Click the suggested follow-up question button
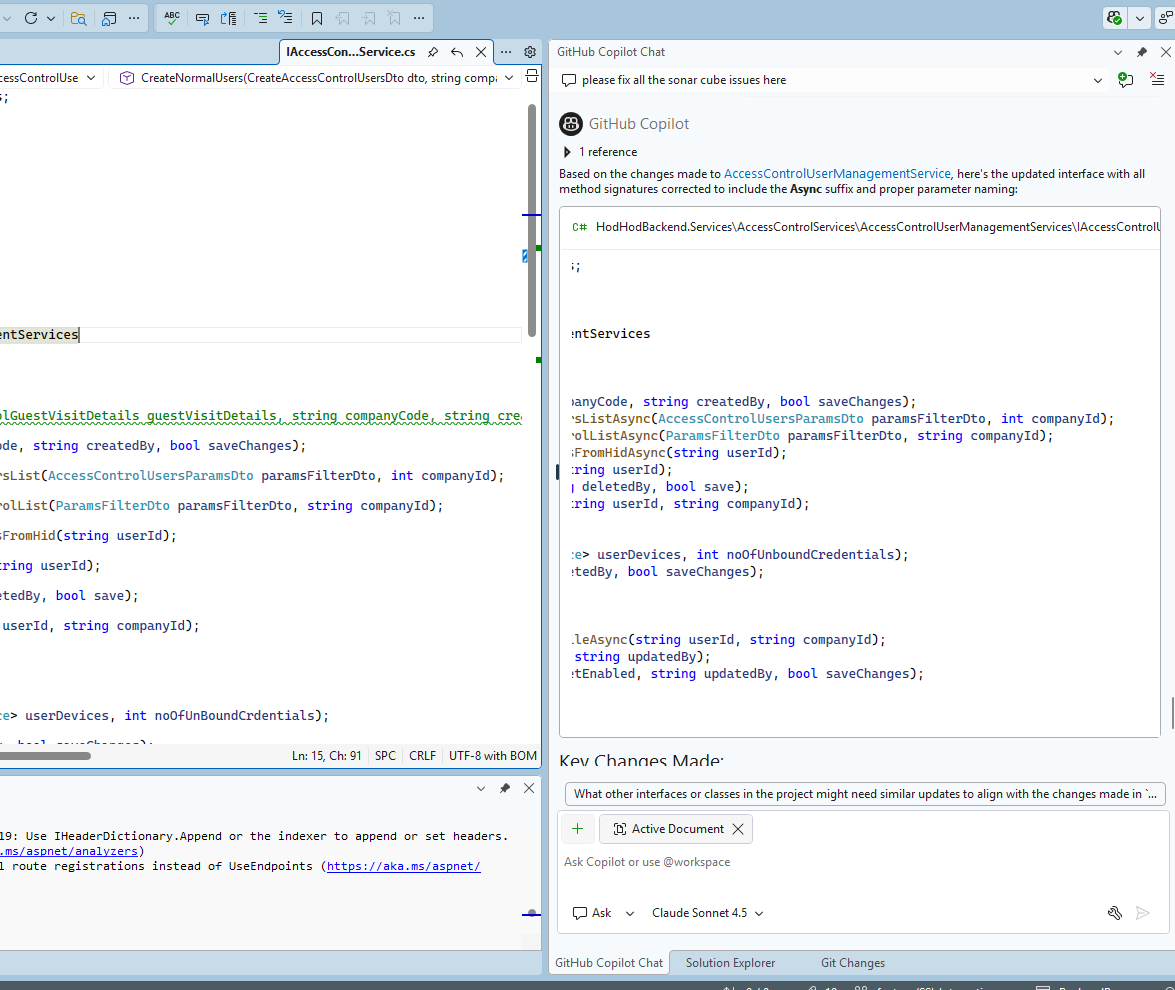Image resolution: width=1175 pixels, height=990 pixels. pyautogui.click(x=865, y=794)
